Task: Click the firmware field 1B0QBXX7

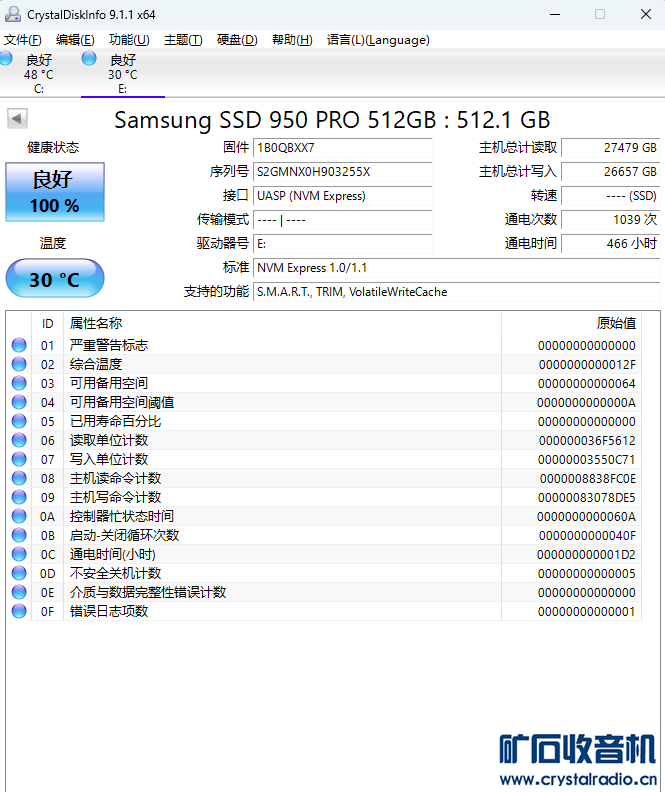Action: [x=342, y=148]
